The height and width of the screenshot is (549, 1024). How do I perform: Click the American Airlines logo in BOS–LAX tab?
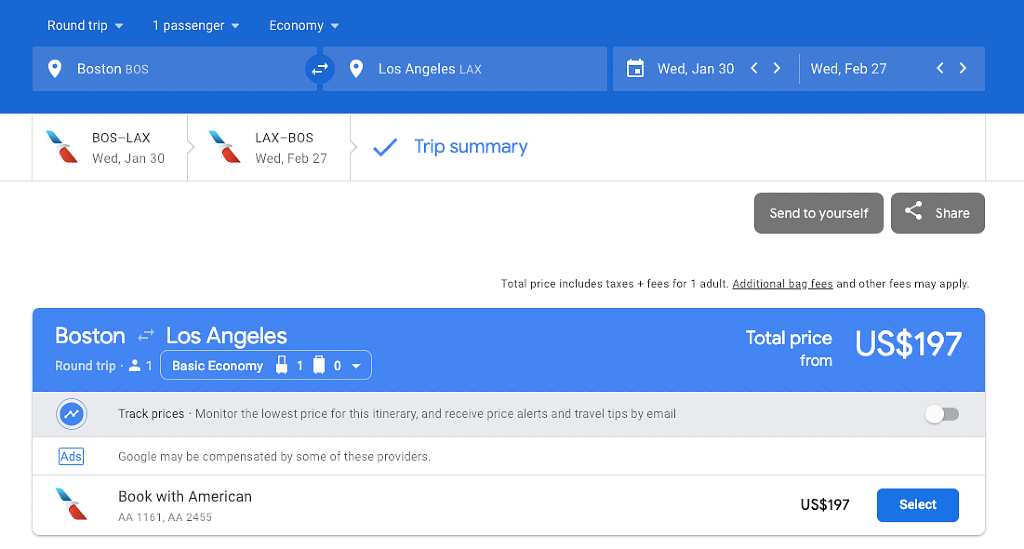(x=62, y=147)
